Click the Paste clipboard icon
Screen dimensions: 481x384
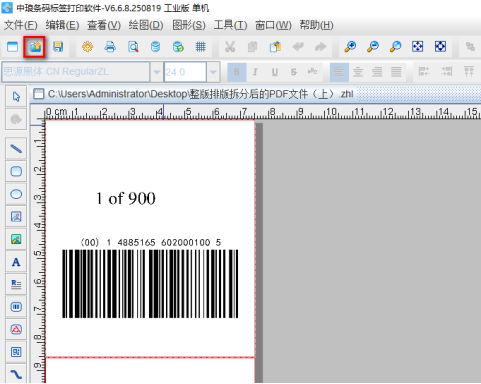[275, 47]
